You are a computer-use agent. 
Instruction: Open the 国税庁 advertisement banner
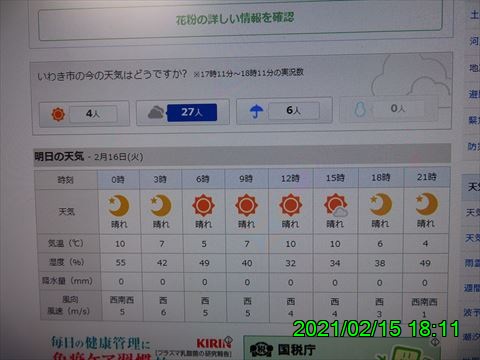coord(342,348)
